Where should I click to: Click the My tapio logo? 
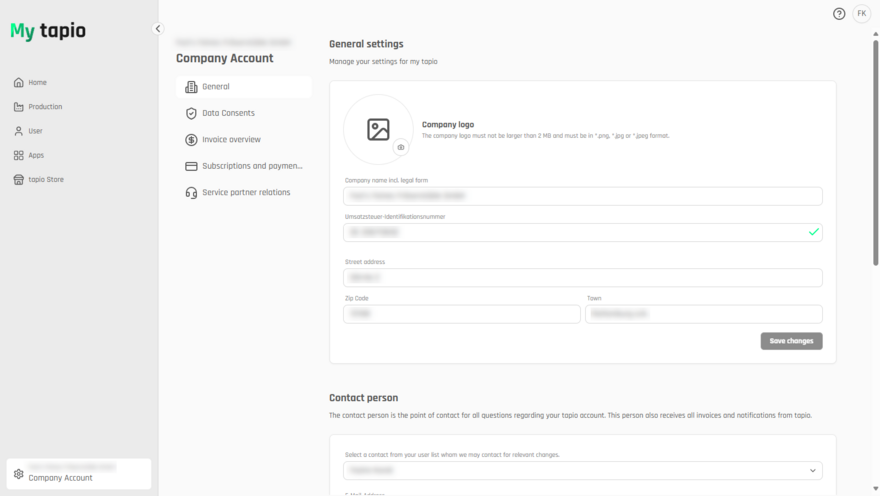(48, 30)
